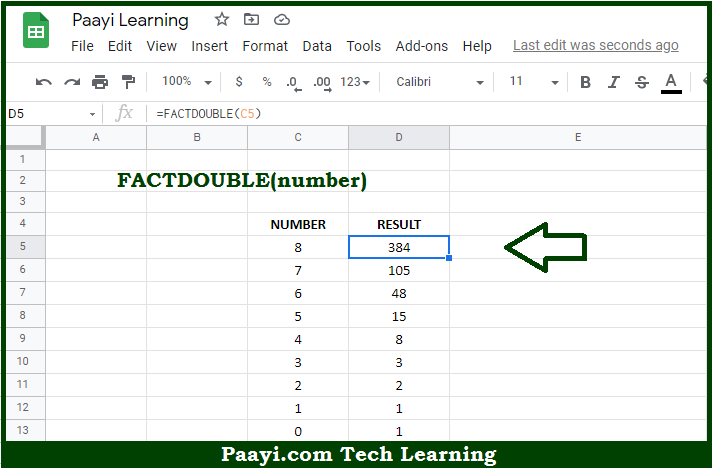The image size is (712, 468).
Task: Expand the Name box D5 dropdown
Action: point(92,114)
